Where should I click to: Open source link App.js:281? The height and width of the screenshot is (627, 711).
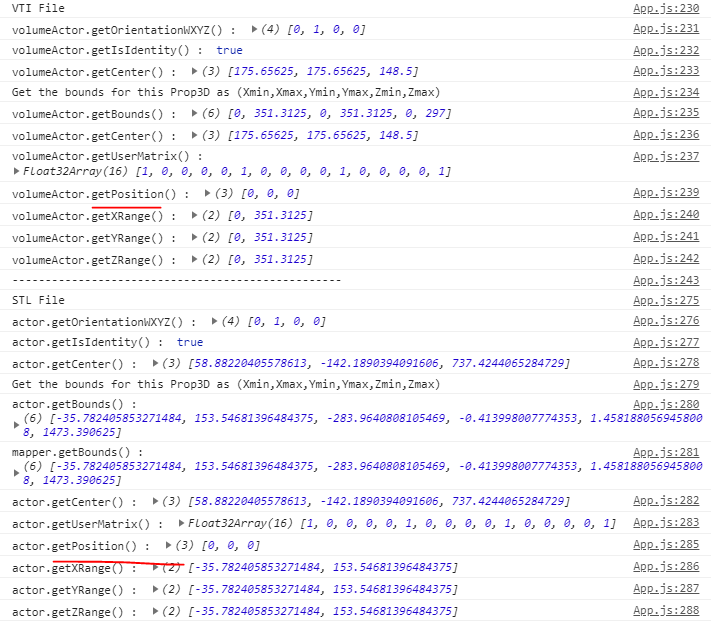[x=666, y=452]
